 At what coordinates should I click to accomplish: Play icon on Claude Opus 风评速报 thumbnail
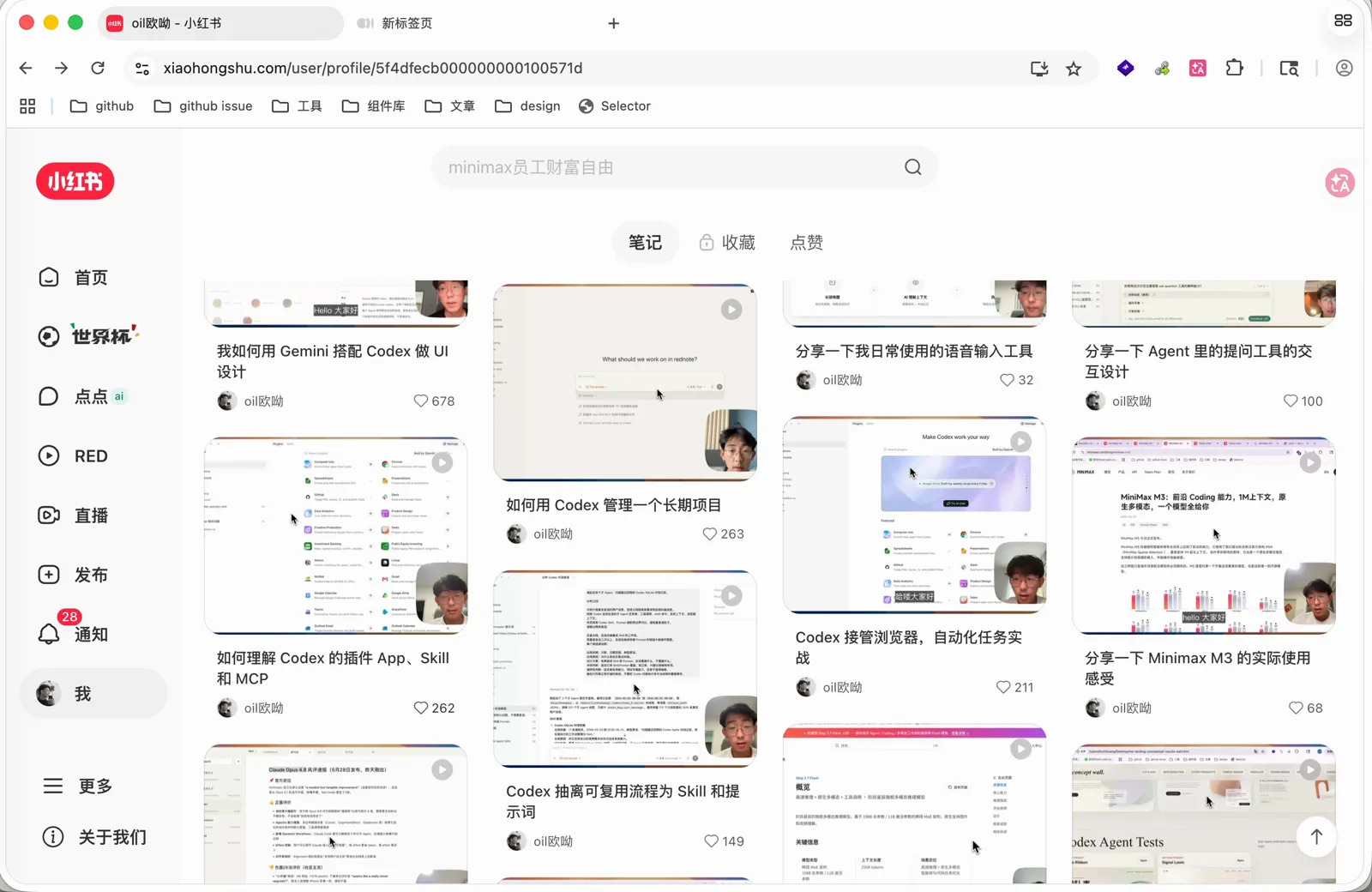click(x=442, y=769)
